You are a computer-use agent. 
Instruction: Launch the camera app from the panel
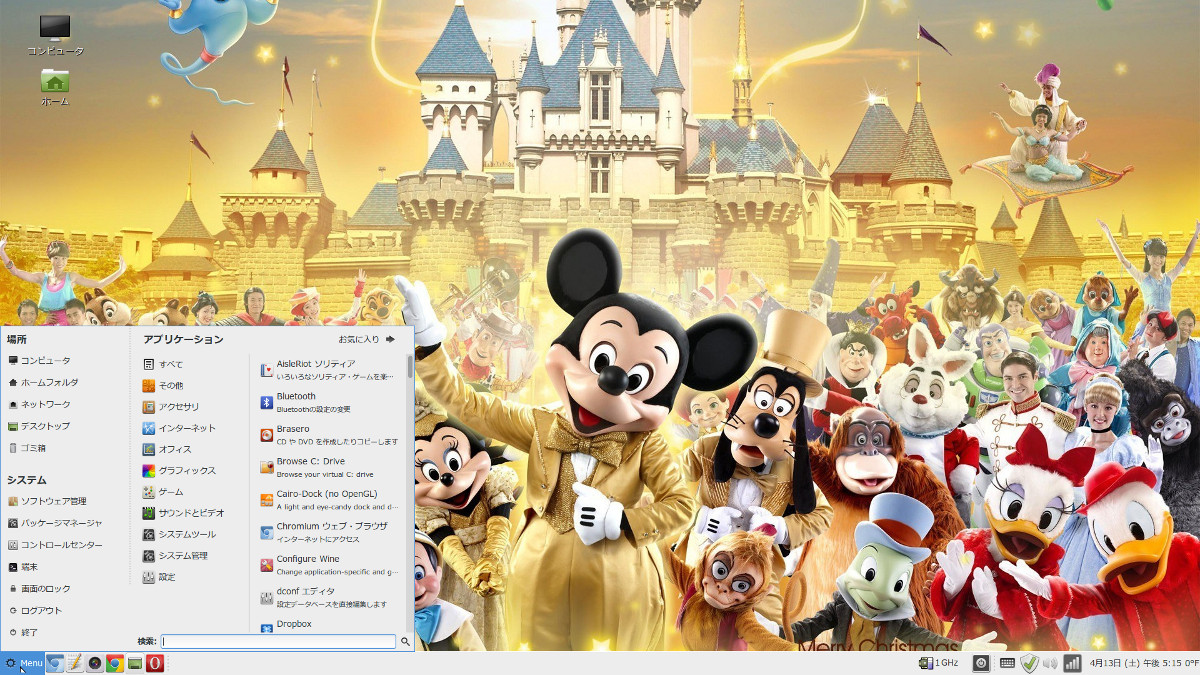coord(95,663)
